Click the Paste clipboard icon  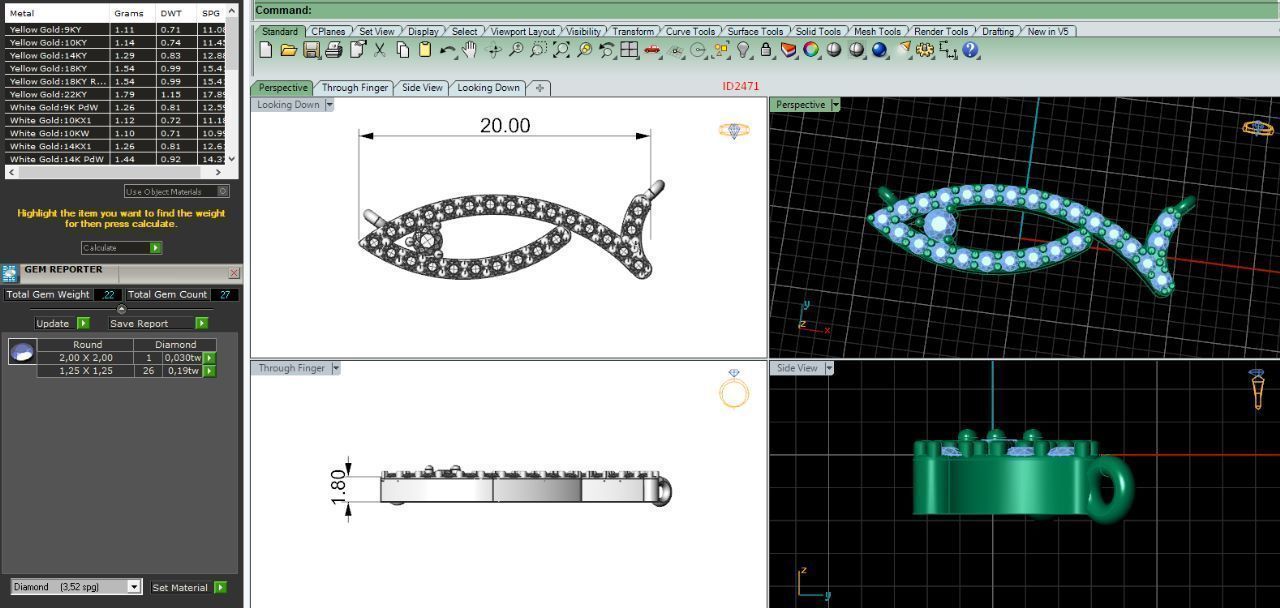tap(425, 49)
